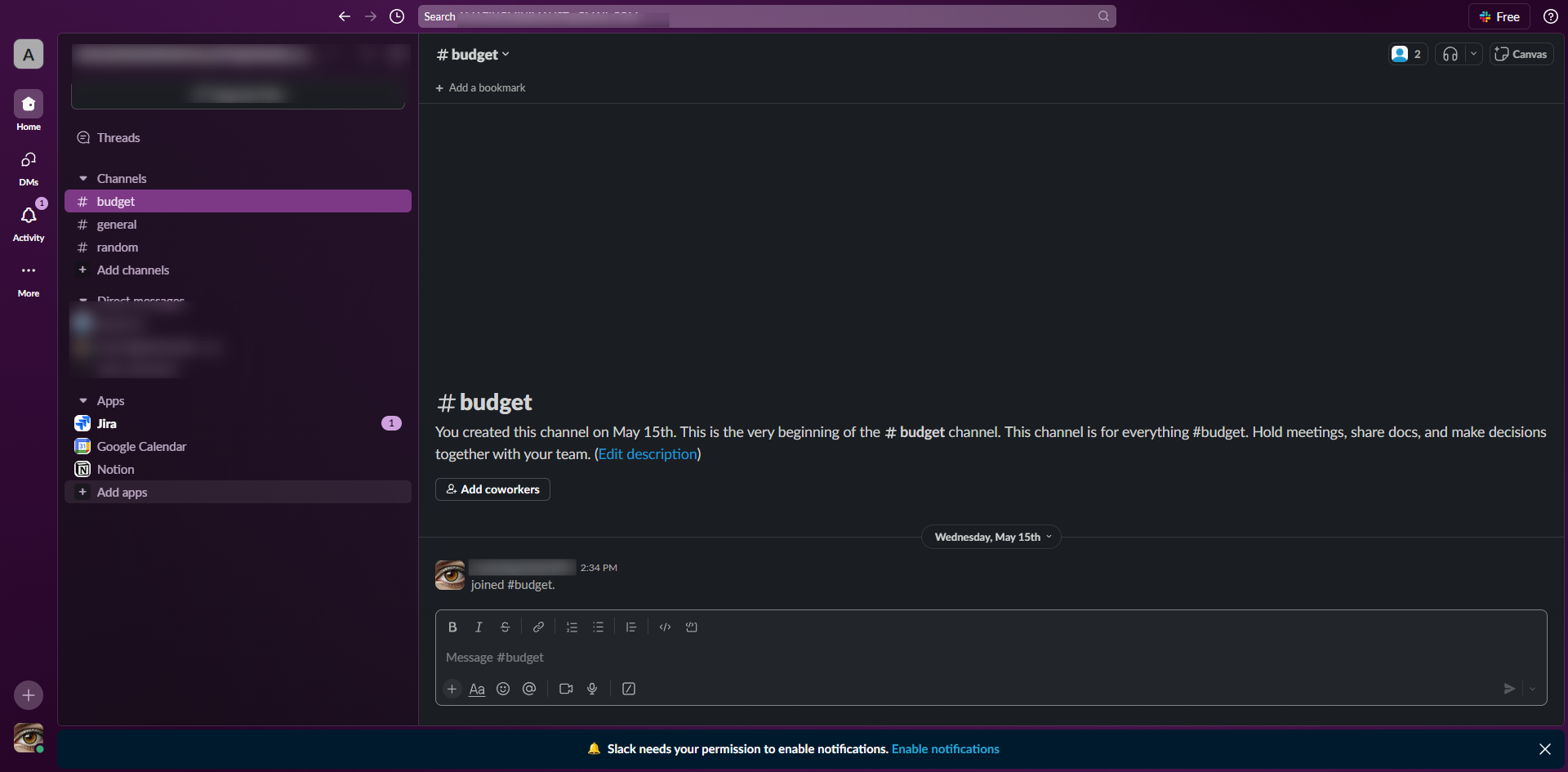1568x772 pixels.
Task: Toggle formatting toolbar with Aa icon
Action: tap(477, 689)
